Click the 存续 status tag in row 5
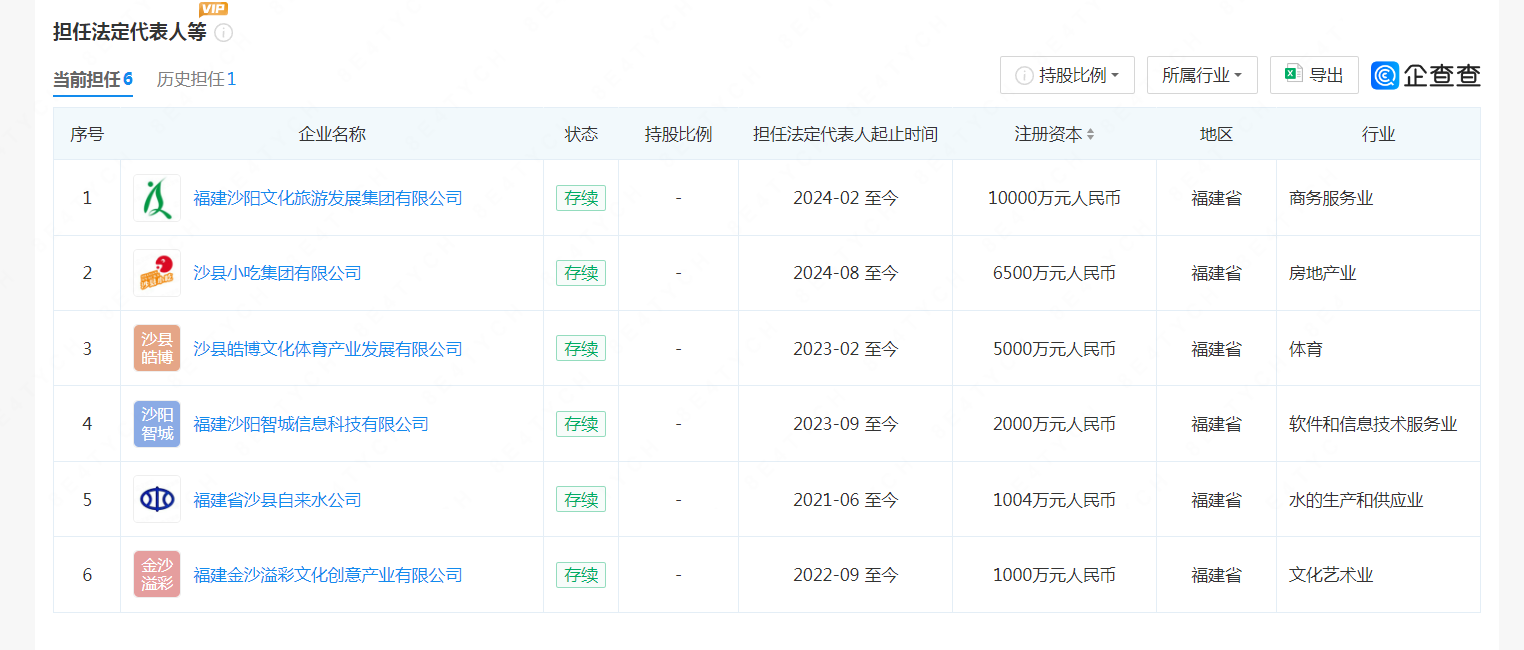Viewport: 1524px width, 650px height. [x=581, y=499]
